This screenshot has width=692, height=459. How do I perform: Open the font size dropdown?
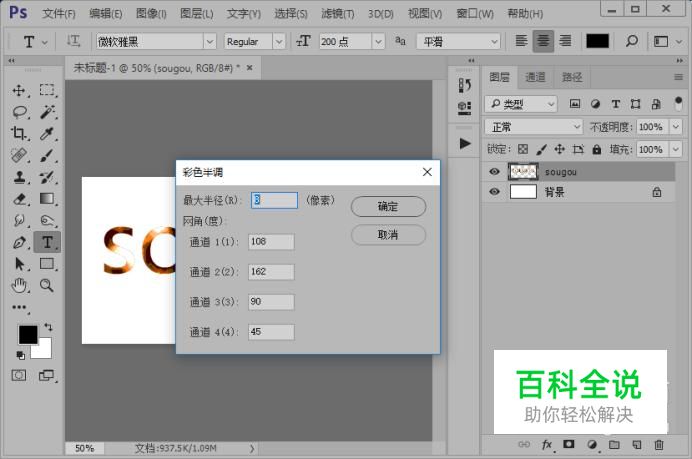378,41
